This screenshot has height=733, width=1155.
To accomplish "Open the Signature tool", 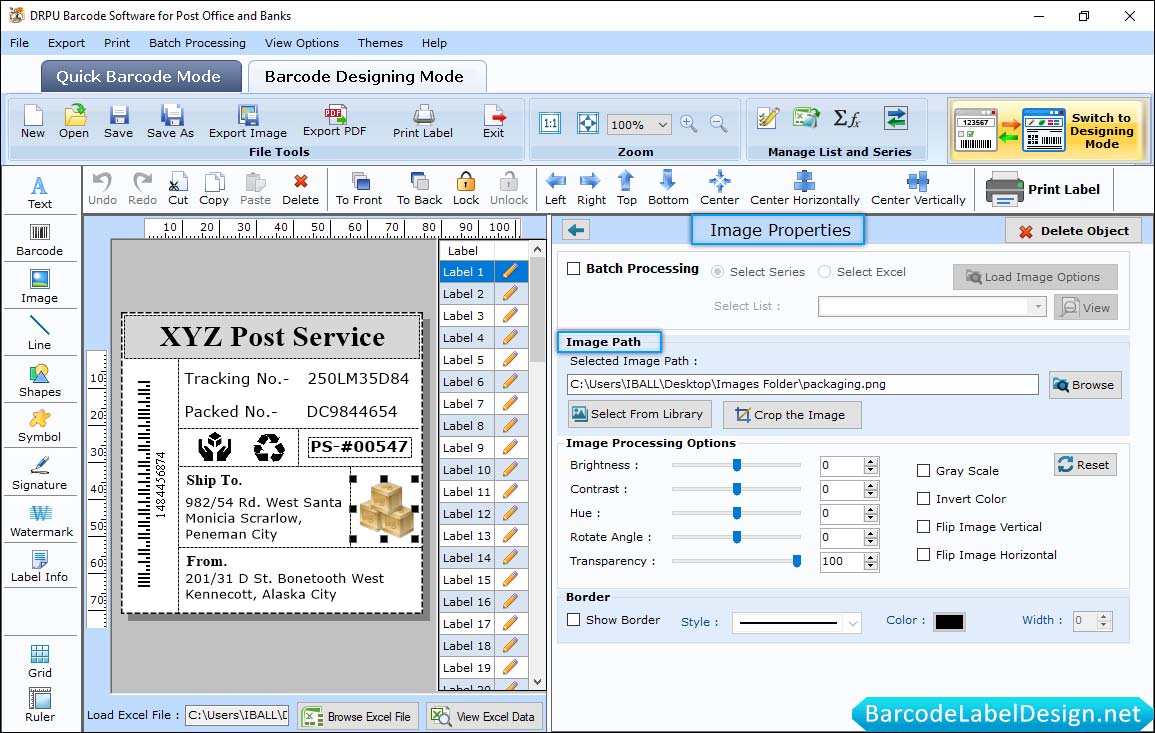I will pos(39,473).
